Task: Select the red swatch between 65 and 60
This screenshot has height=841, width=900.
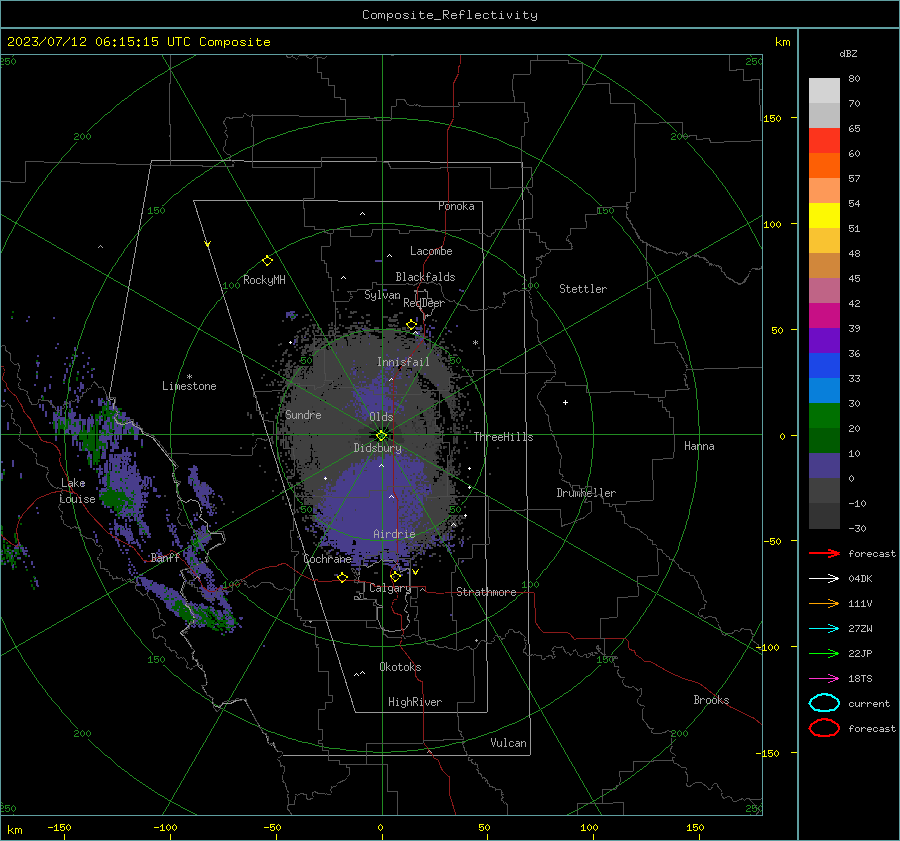Action: click(x=824, y=141)
